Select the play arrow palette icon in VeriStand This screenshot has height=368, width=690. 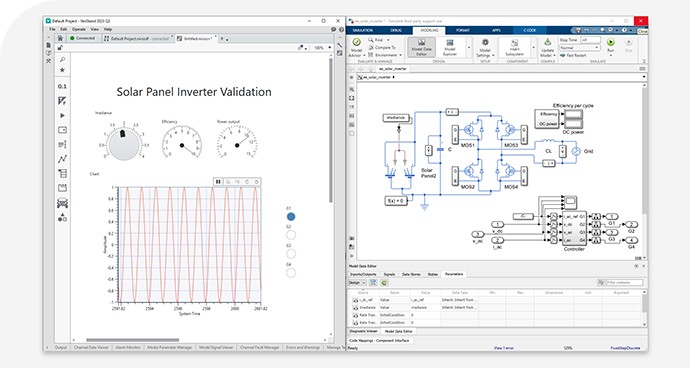coord(62,115)
